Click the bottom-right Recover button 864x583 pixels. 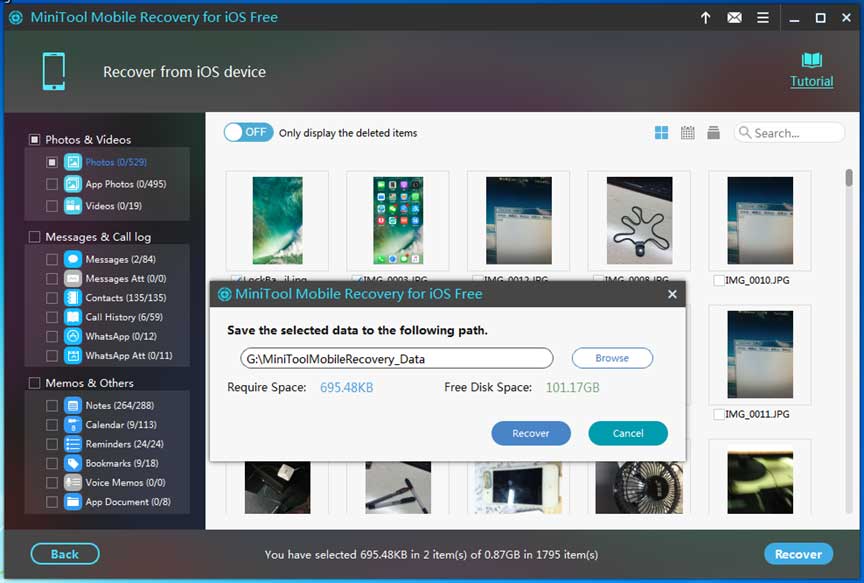tap(798, 554)
